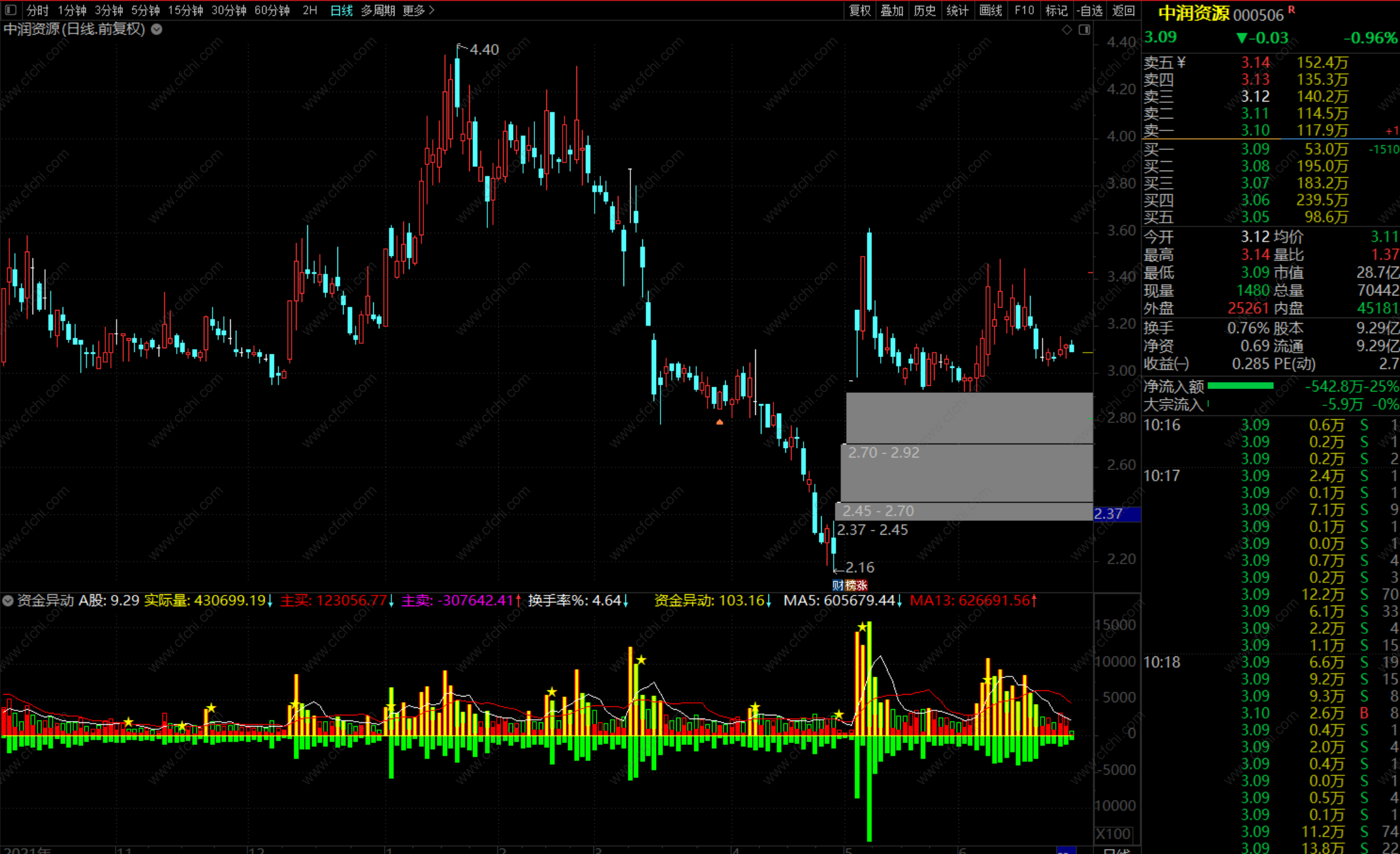Click the X100 scale label on volume axis

(1113, 834)
